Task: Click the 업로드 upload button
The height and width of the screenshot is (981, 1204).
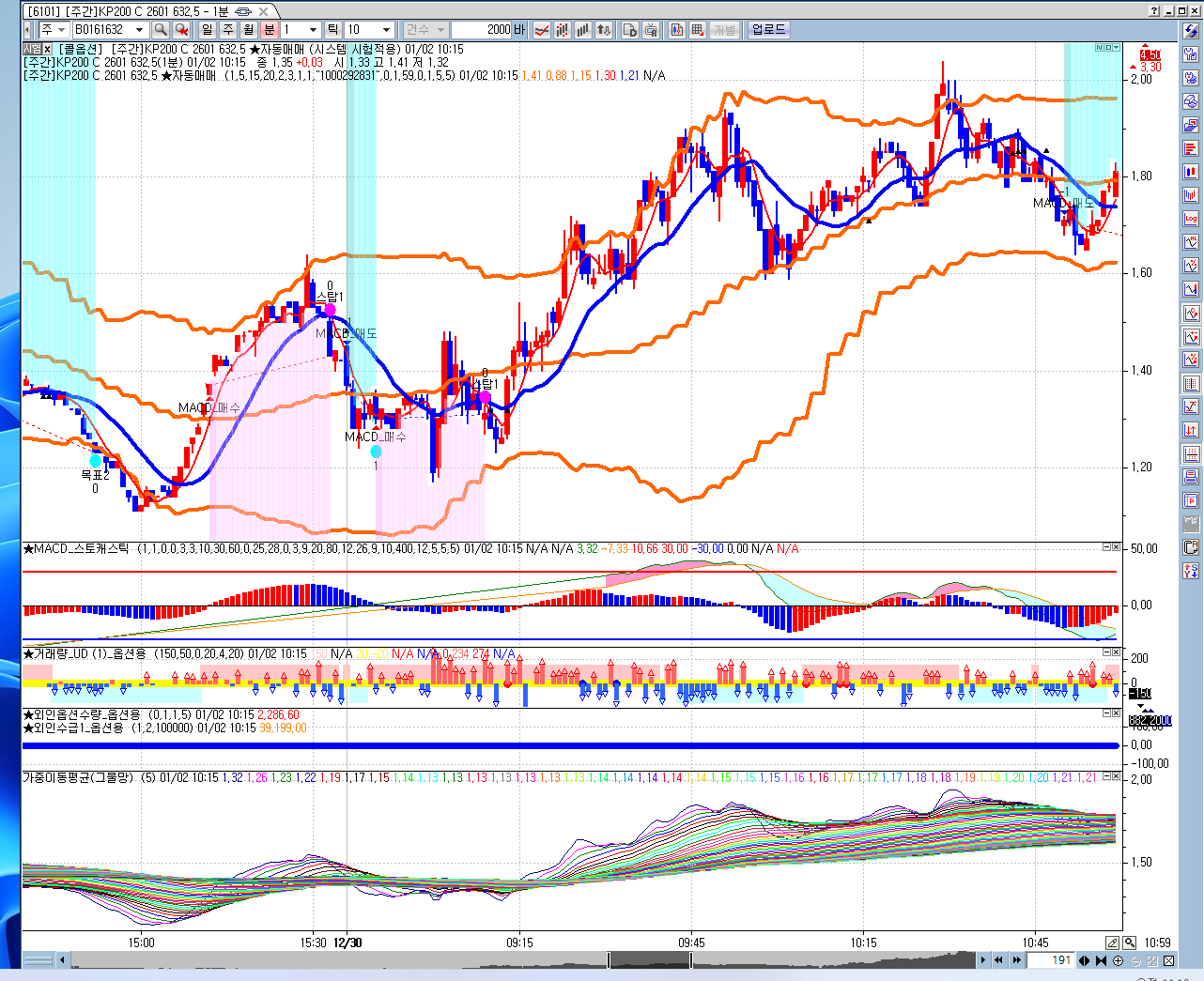Action: [x=768, y=30]
